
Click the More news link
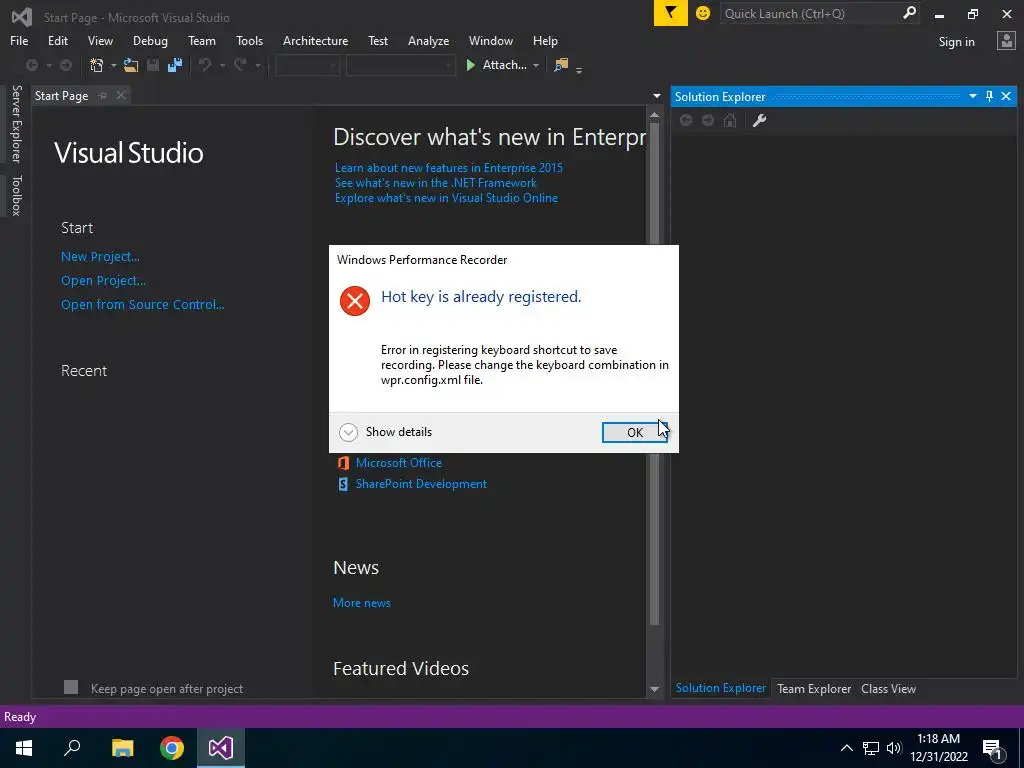click(362, 603)
